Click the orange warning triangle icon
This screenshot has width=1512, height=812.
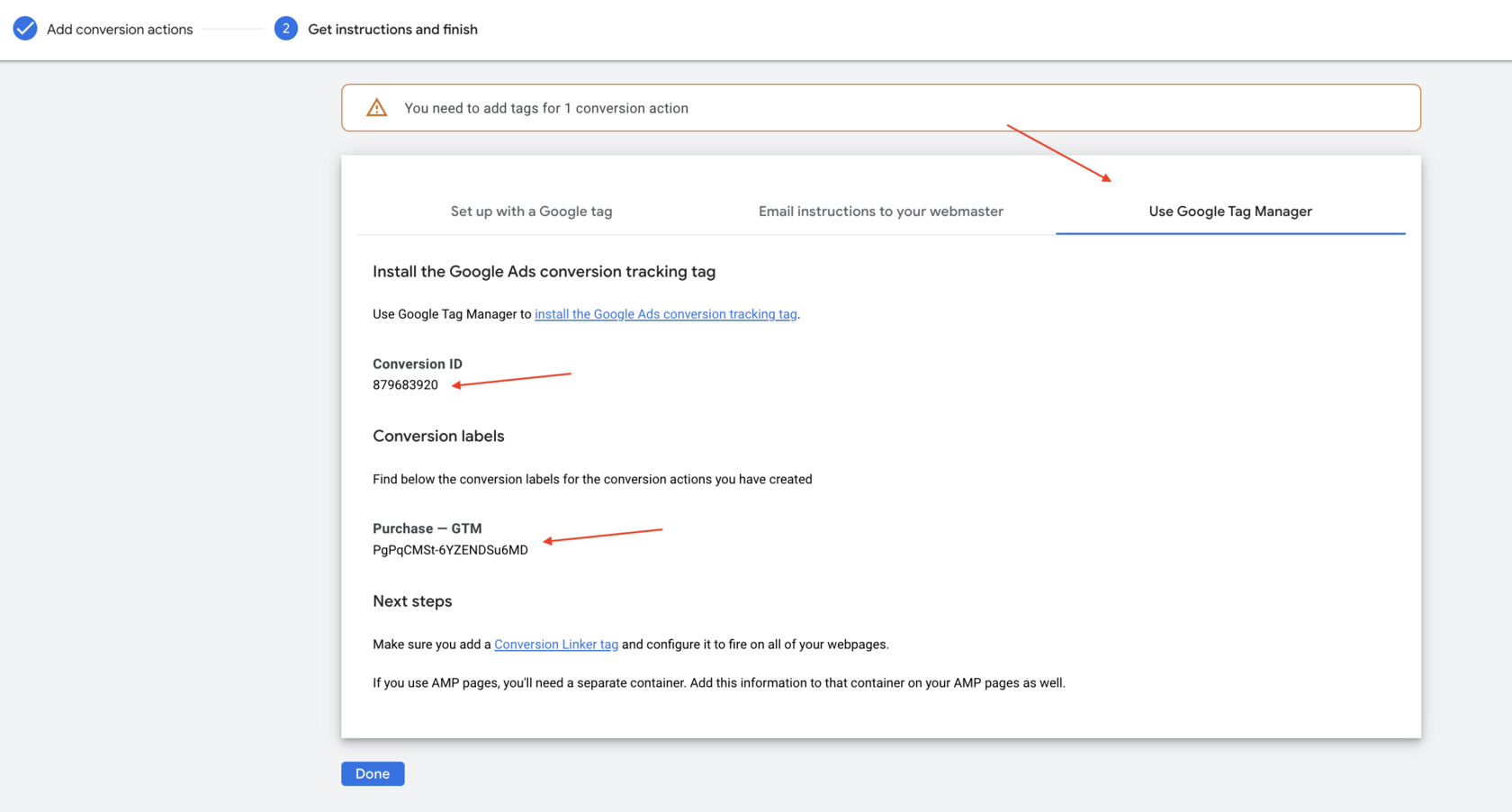(x=377, y=108)
